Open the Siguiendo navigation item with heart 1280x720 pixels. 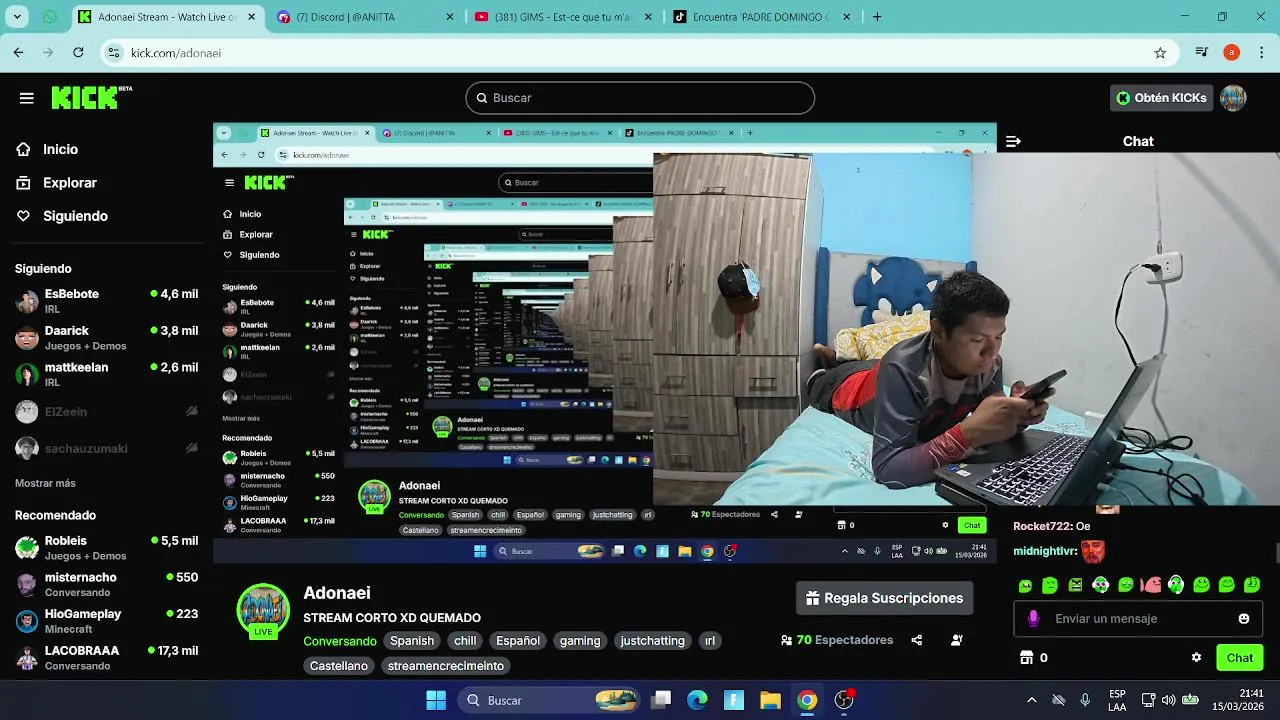(75, 216)
